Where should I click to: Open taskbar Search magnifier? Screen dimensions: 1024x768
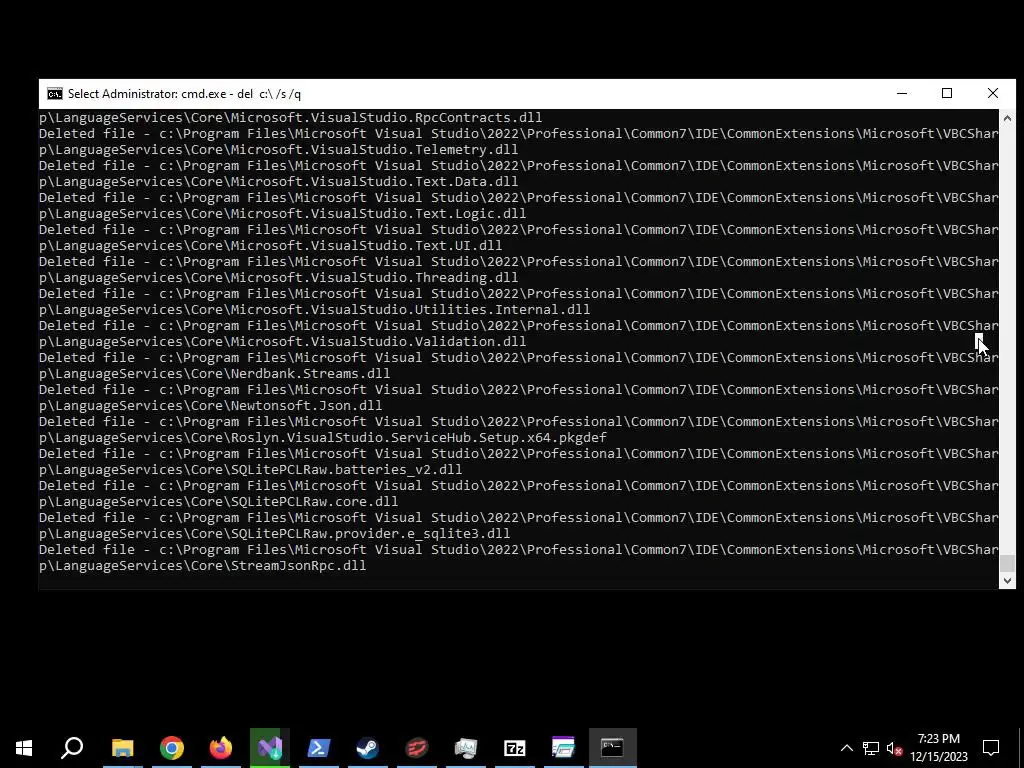pyautogui.click(x=72, y=748)
